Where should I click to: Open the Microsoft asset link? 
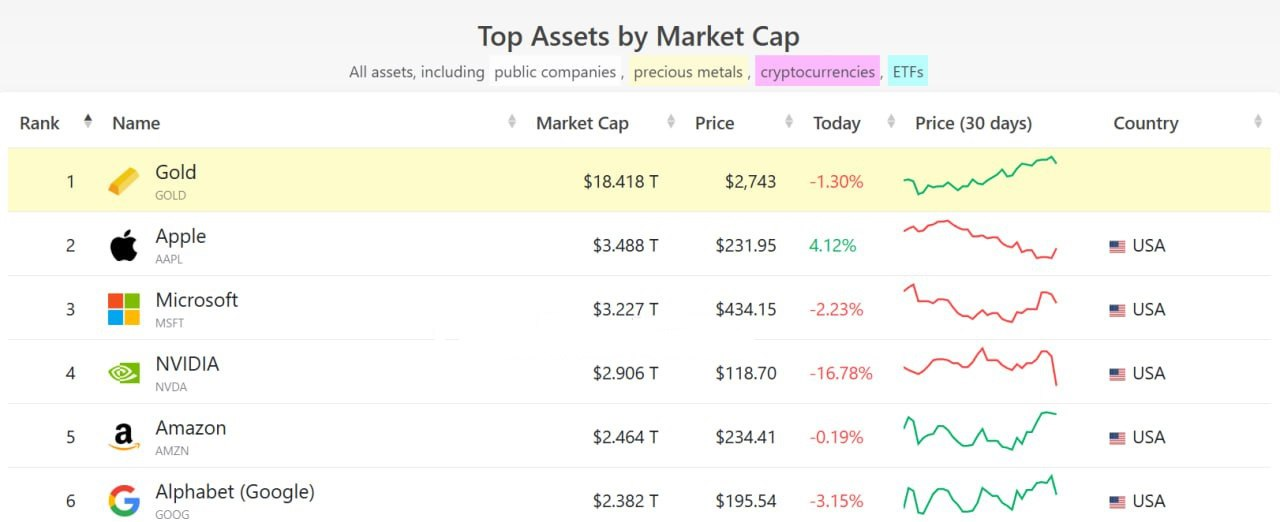pyautogui.click(x=196, y=300)
